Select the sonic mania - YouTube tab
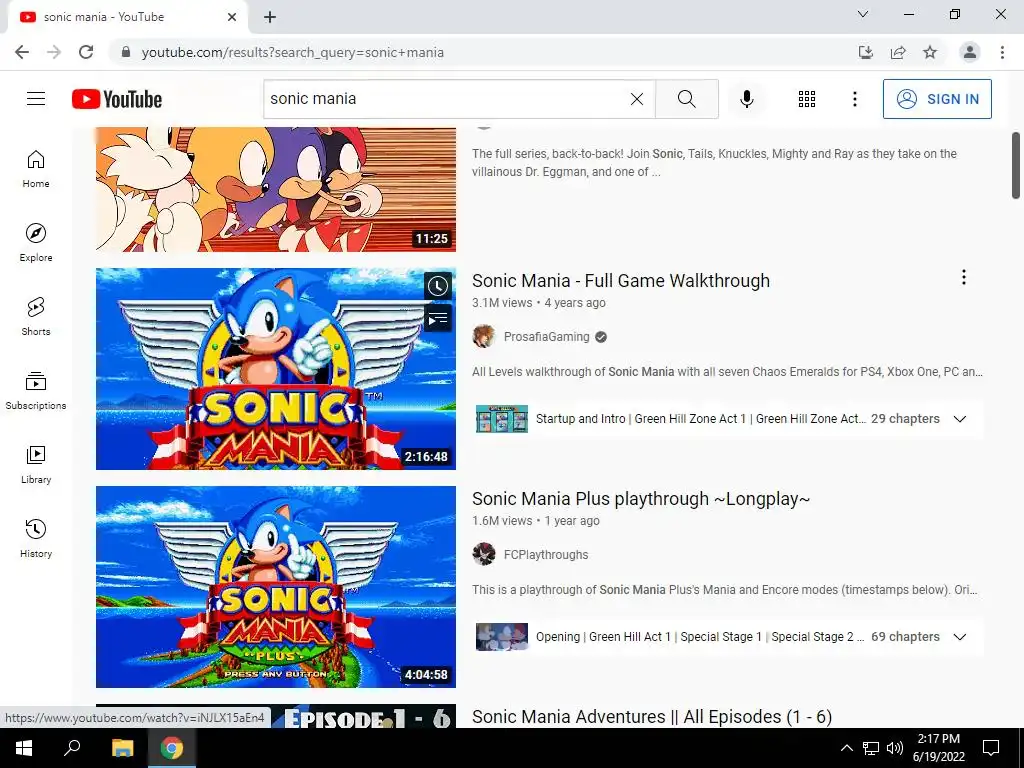Image resolution: width=1024 pixels, height=768 pixels. [127, 17]
